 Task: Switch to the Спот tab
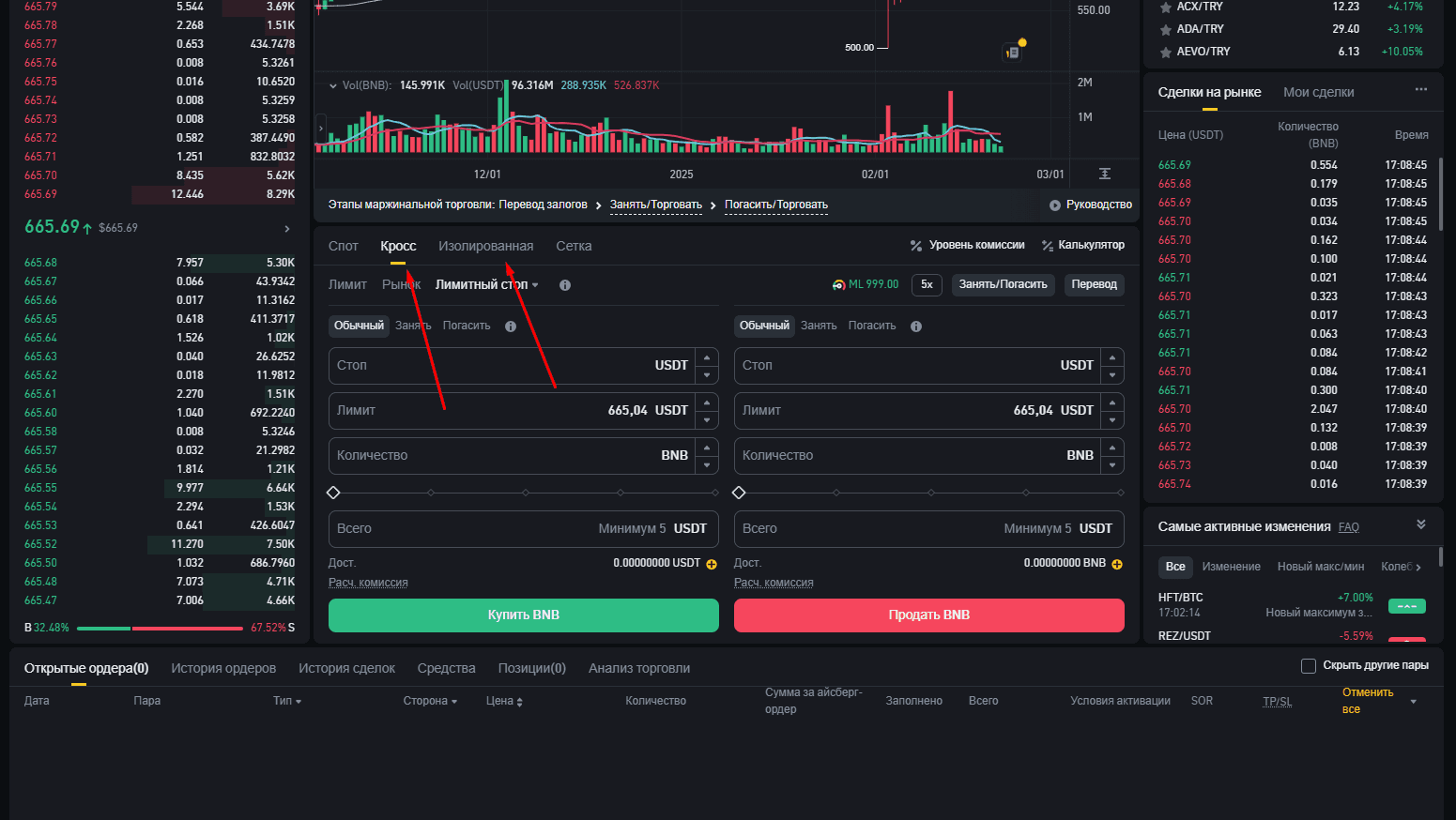(x=344, y=246)
